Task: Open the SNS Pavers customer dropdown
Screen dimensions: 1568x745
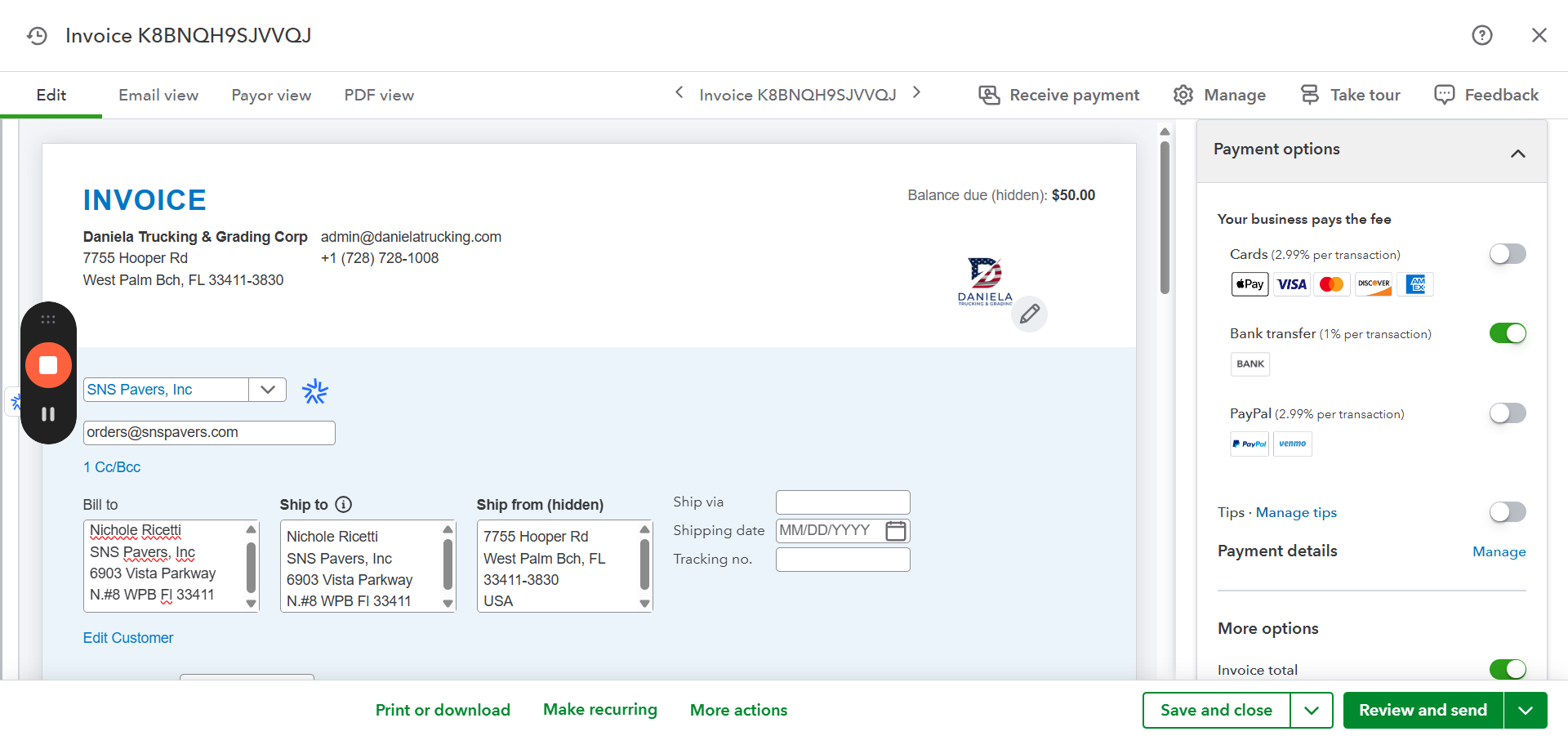Action: (x=268, y=390)
